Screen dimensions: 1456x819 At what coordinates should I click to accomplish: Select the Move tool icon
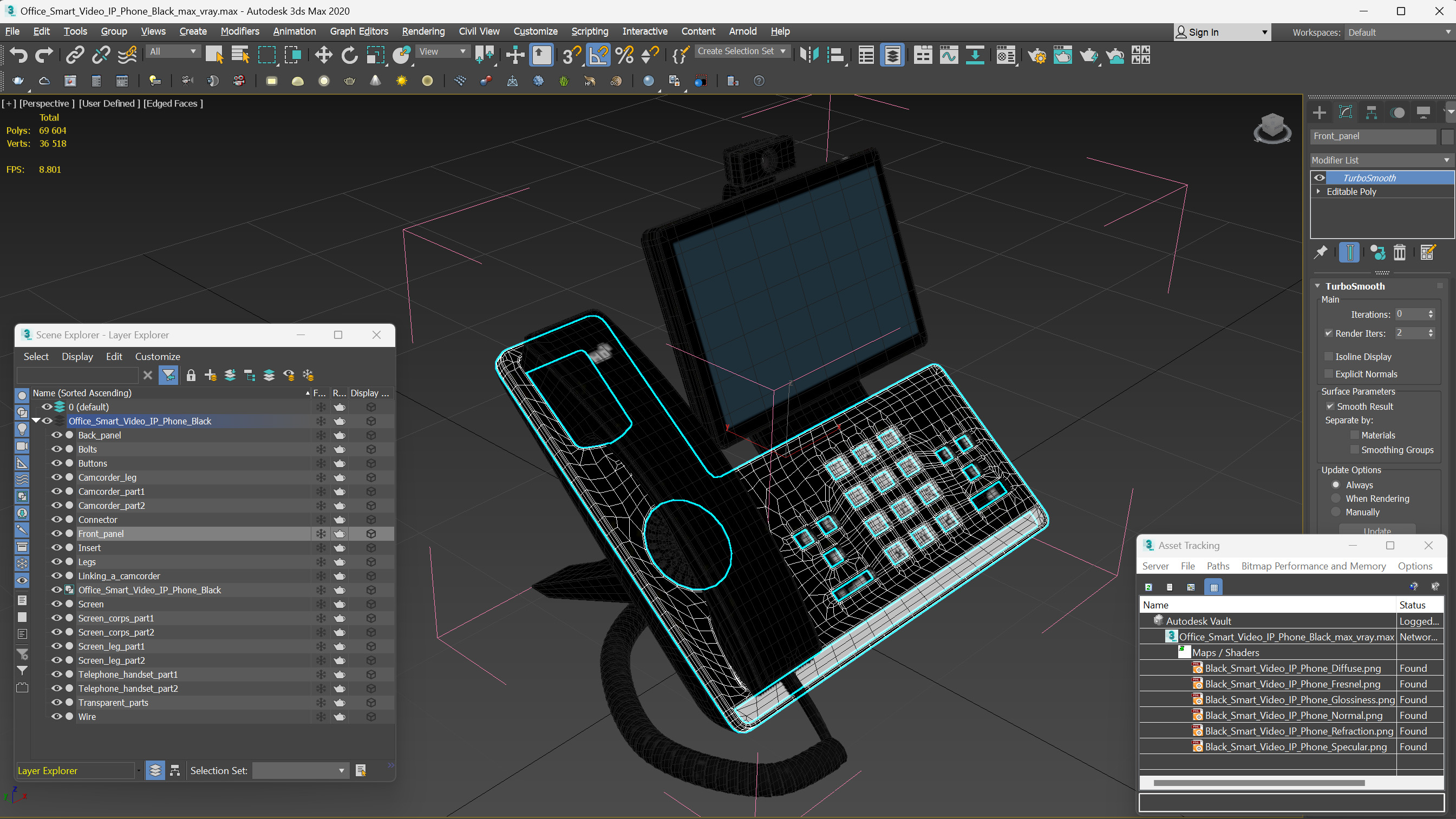323,55
